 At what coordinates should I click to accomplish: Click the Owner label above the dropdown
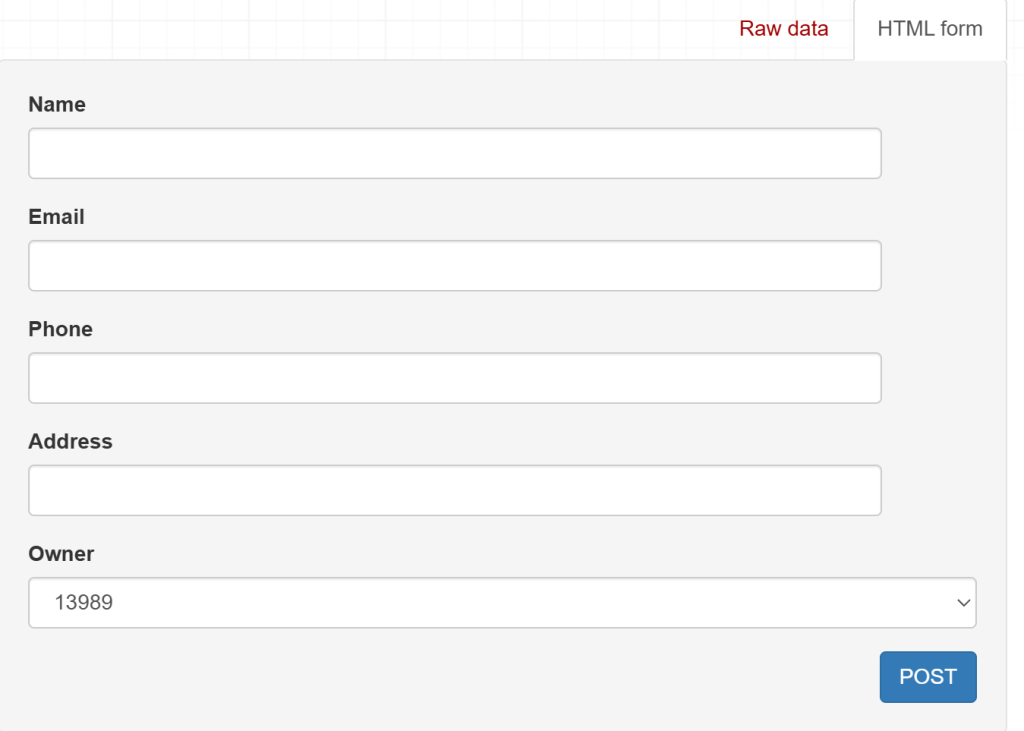click(62, 554)
